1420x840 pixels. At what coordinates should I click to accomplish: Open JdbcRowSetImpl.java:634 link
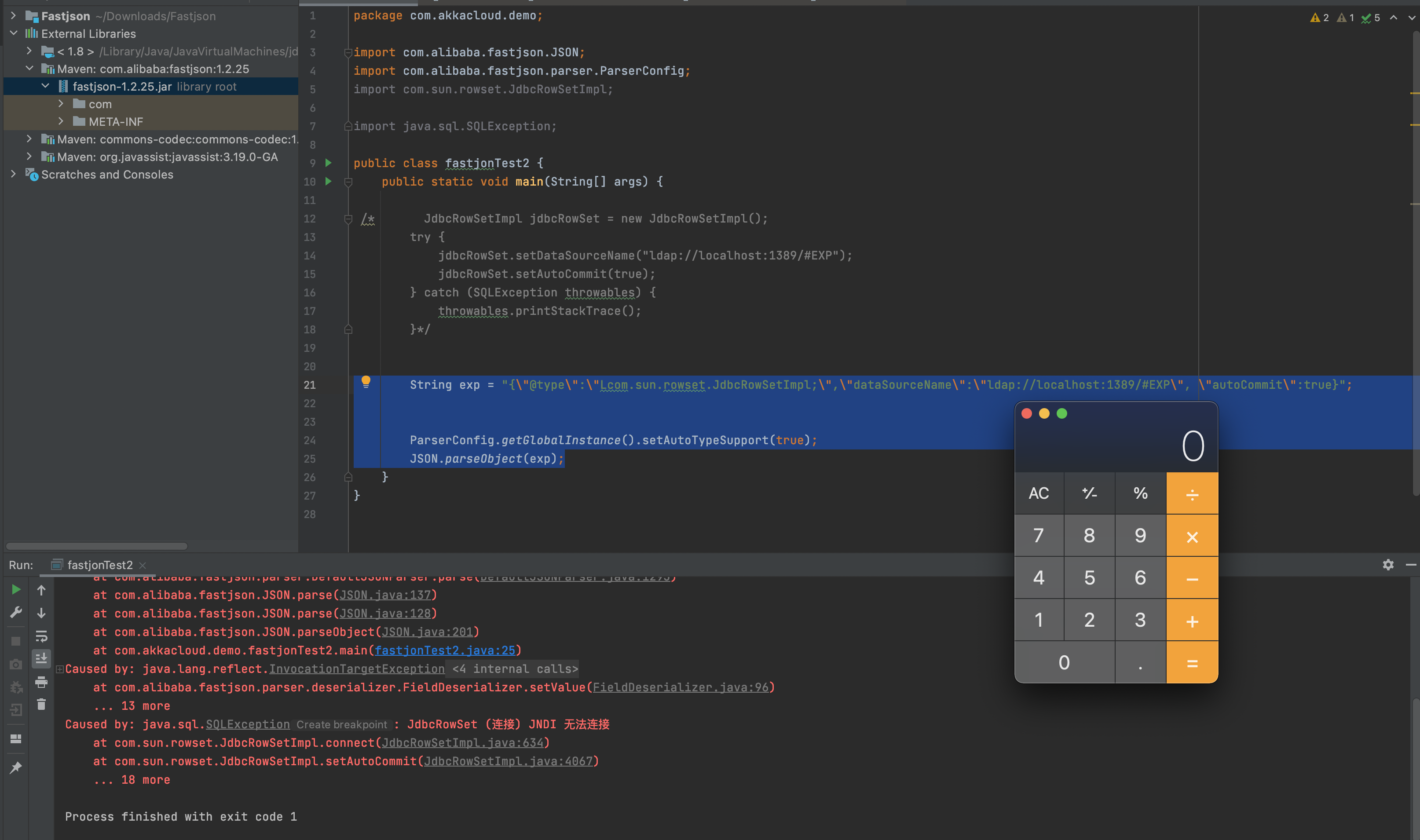point(463,743)
